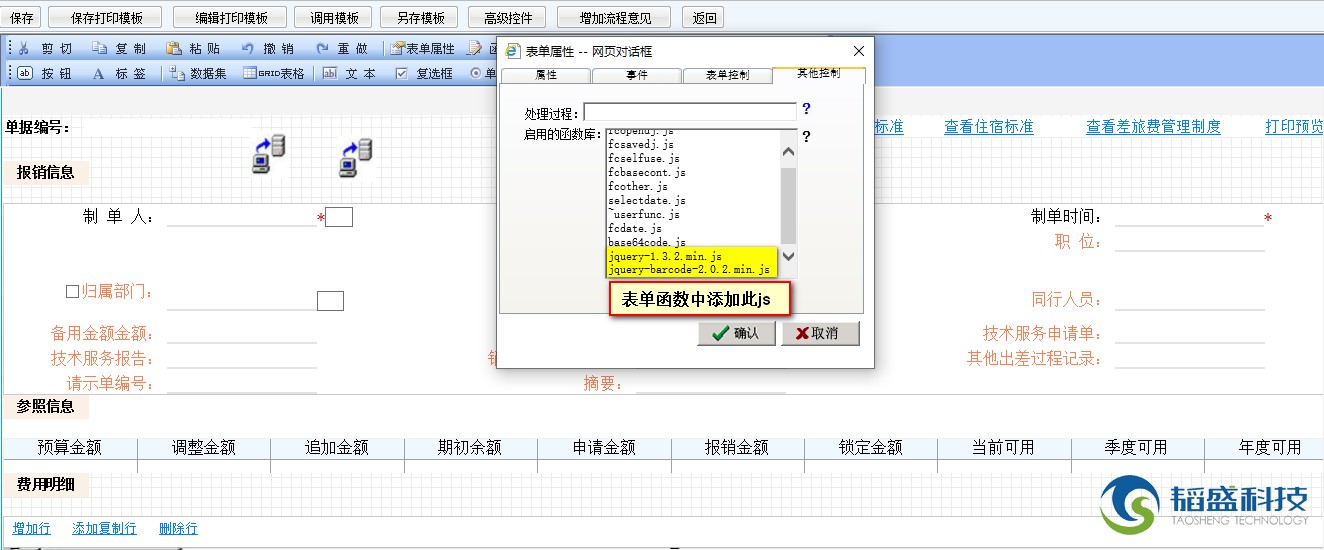Toggle the 归属部门 checkbox

[72, 292]
